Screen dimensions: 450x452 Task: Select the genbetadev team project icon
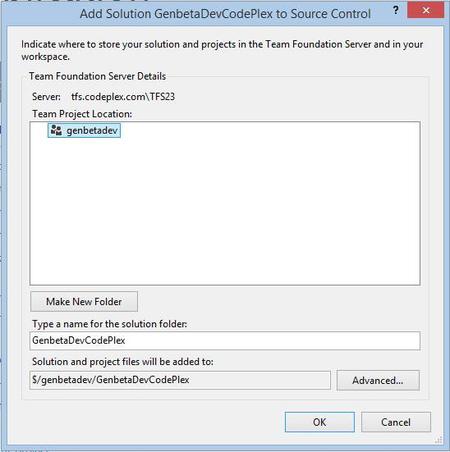(x=56, y=130)
